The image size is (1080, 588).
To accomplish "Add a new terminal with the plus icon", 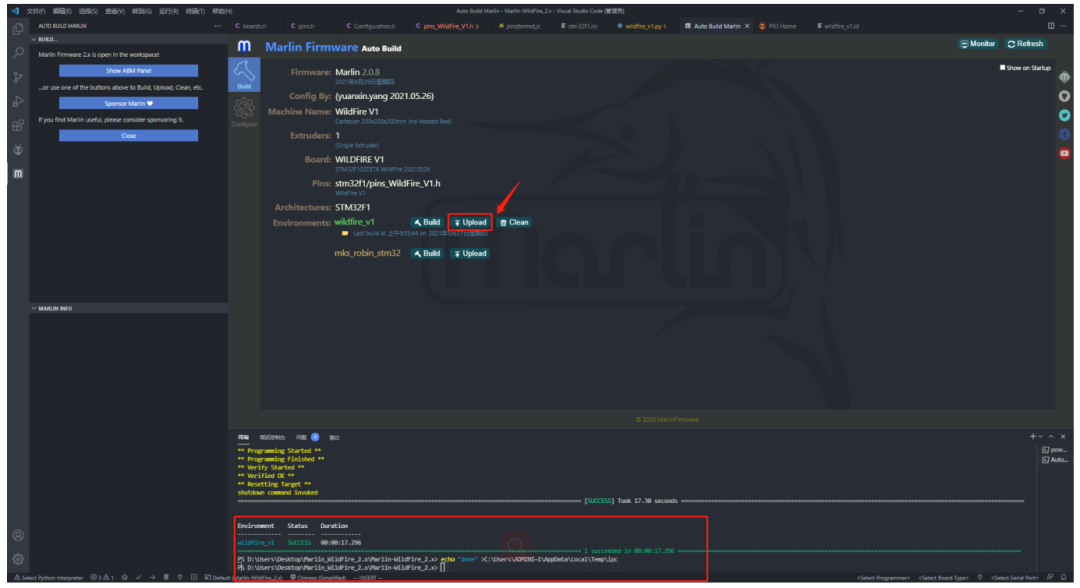I will point(1032,437).
